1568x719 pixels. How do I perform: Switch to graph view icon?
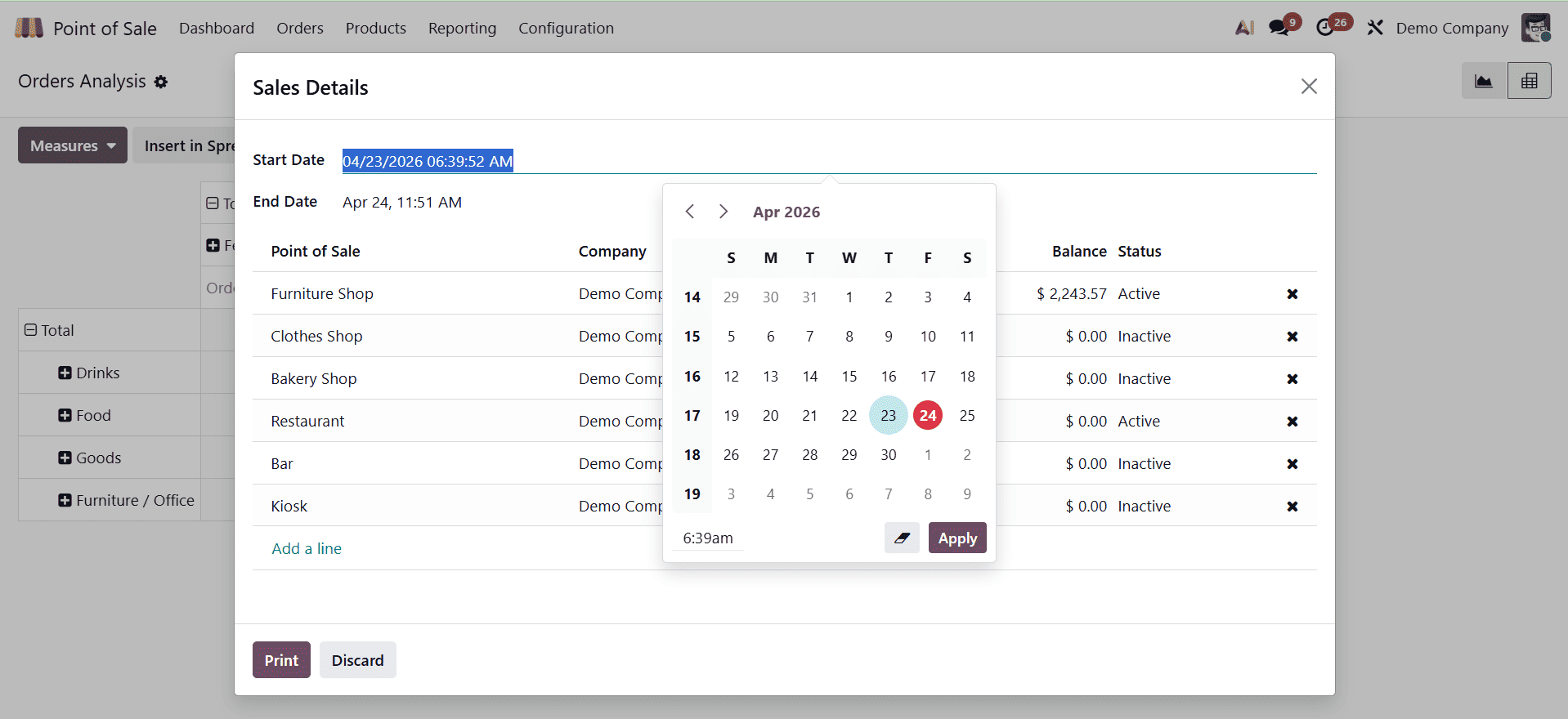point(1483,81)
